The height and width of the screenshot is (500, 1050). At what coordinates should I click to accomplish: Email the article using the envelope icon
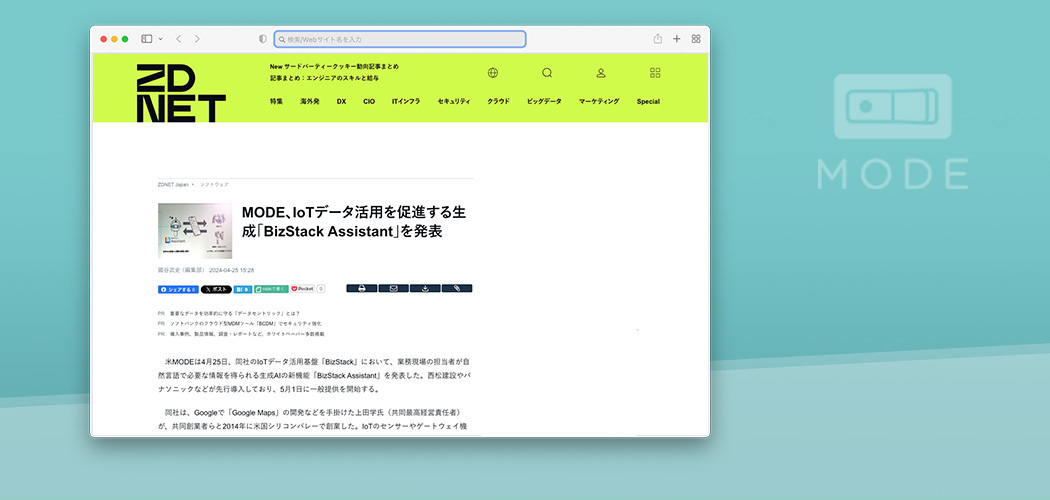pos(393,288)
